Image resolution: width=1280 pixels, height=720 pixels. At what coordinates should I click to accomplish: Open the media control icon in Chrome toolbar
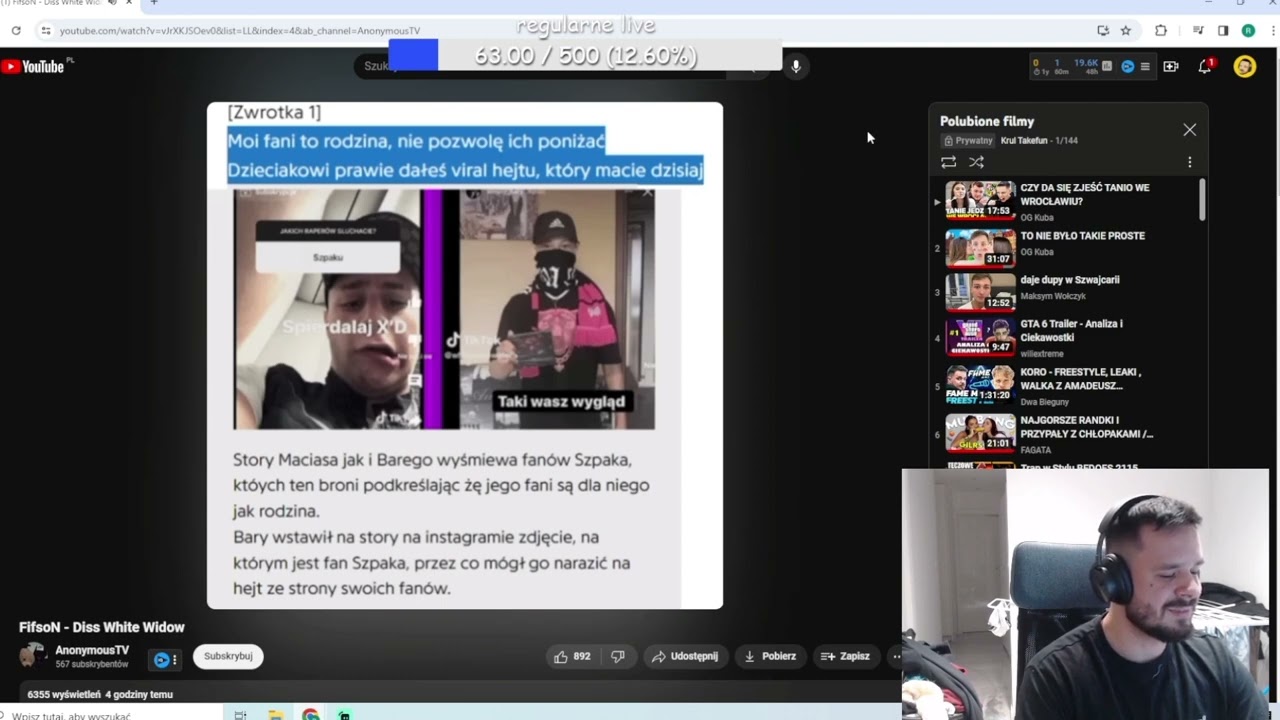coord(1198,31)
